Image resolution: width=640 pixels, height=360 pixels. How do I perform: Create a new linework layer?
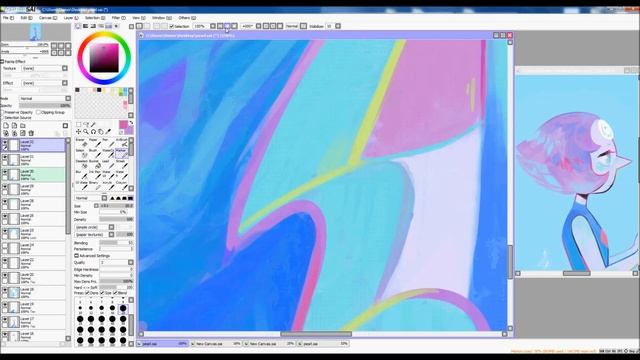point(14,126)
